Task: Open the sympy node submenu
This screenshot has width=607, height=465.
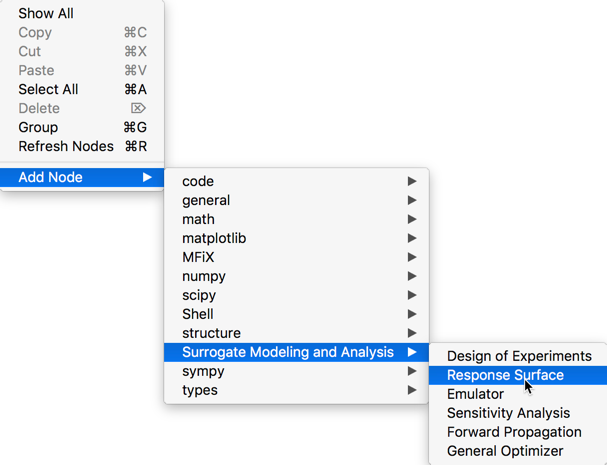Action: point(203,371)
